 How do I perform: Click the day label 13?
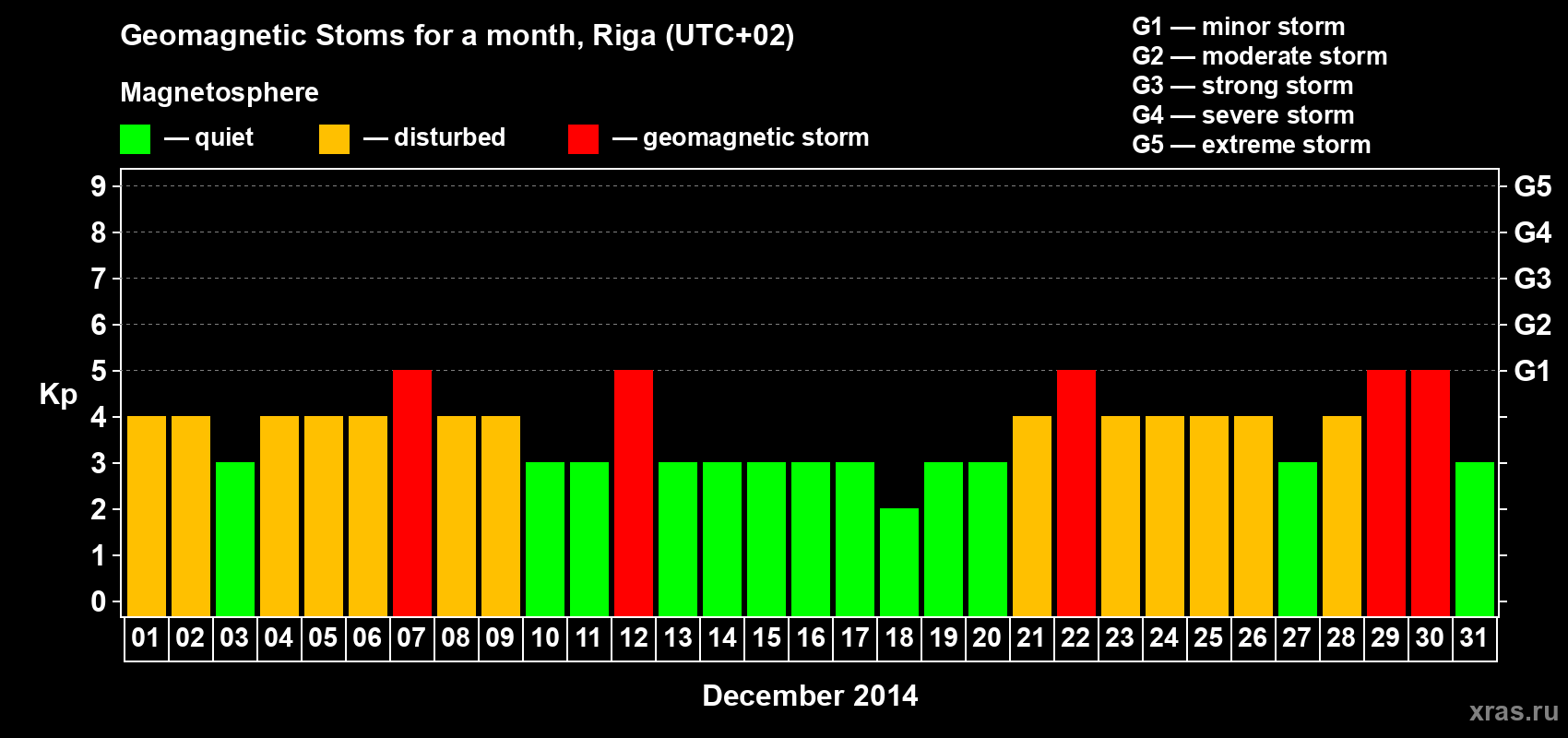point(677,637)
